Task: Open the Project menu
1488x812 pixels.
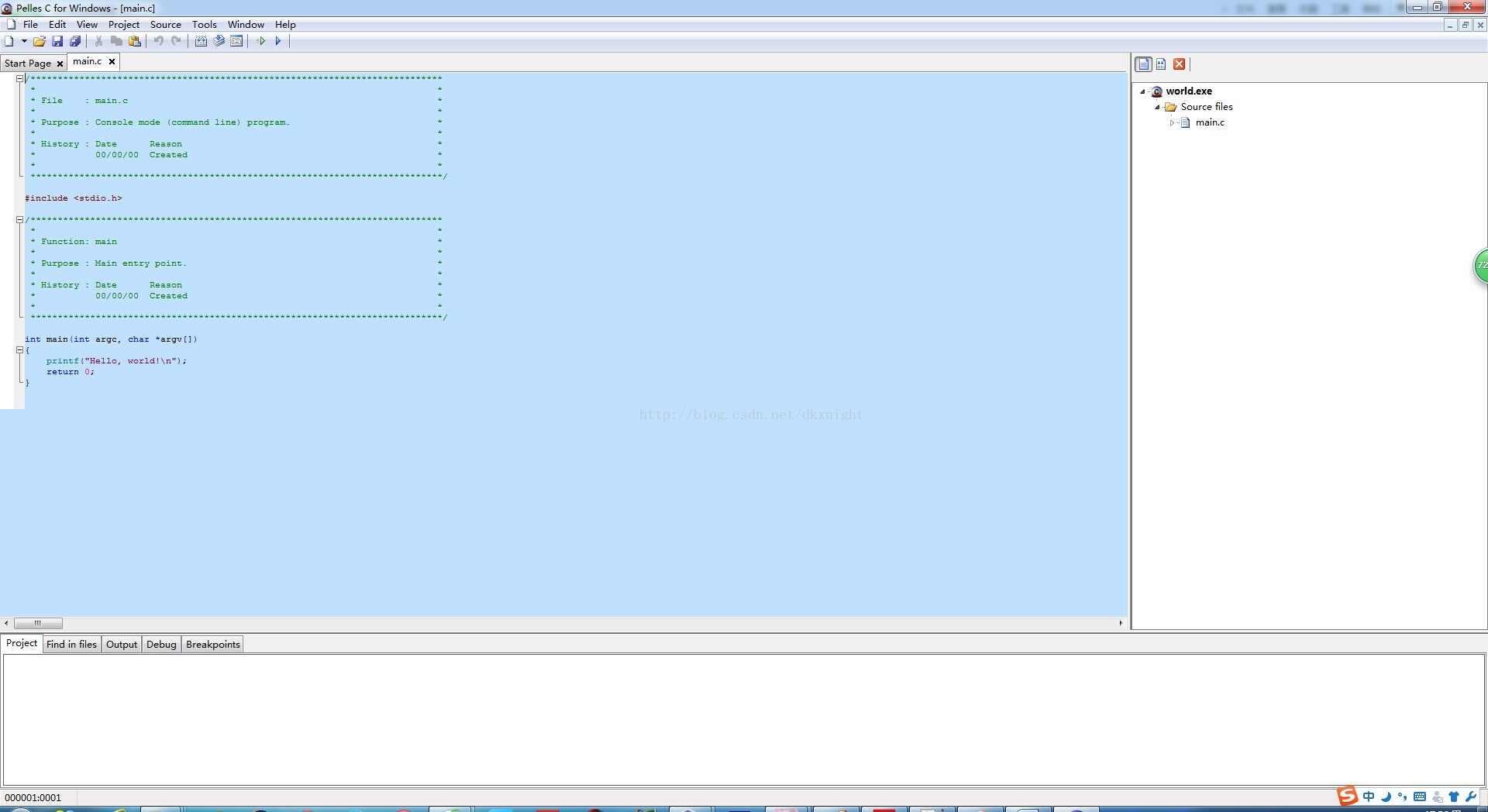Action: tap(124, 25)
